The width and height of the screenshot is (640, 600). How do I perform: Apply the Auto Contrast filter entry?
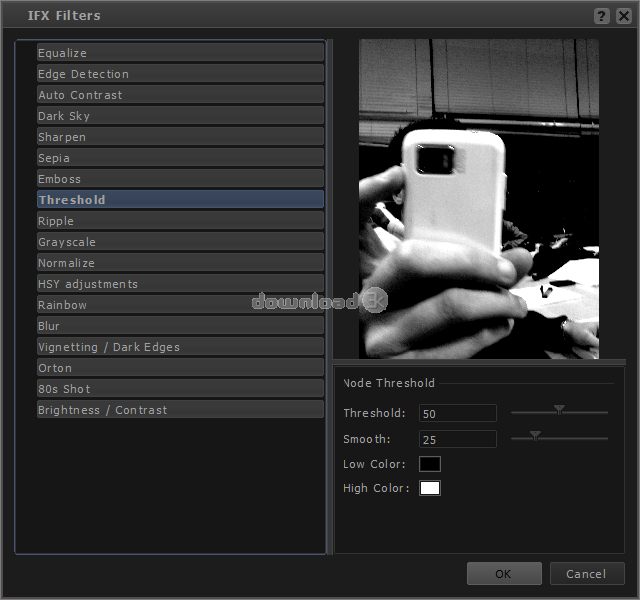pyautogui.click(x=180, y=95)
